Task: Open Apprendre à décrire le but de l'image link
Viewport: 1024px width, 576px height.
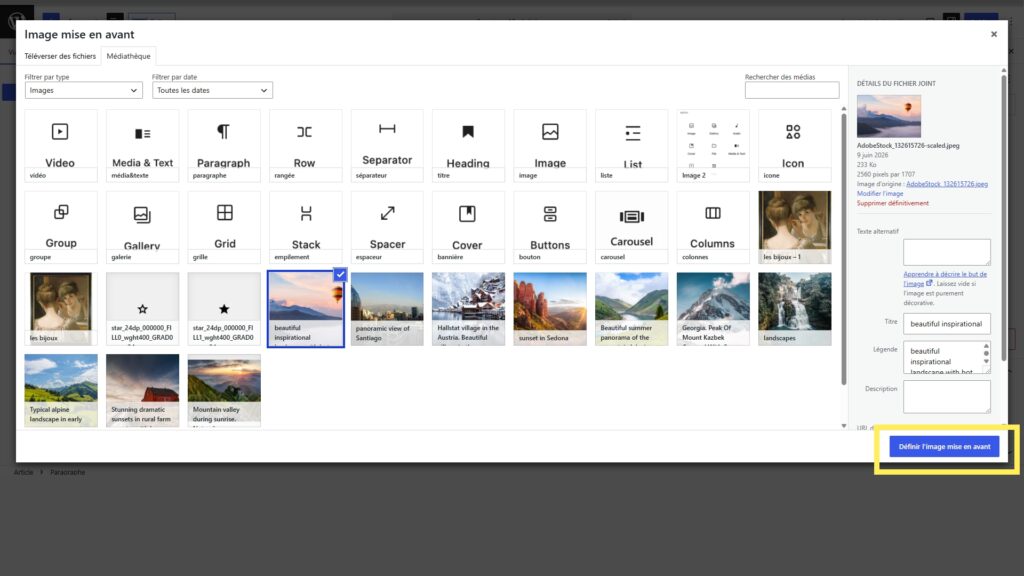Action: click(944, 278)
